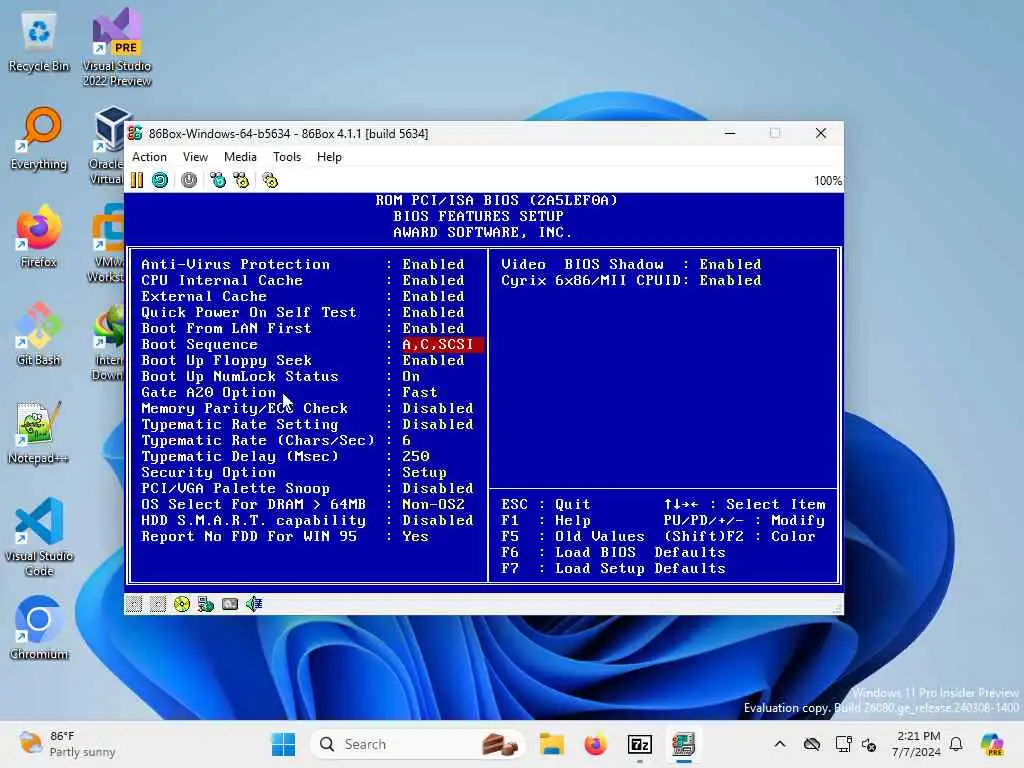Click the teal hard reset toolbar icon
Screen dimensions: 1024x768
point(160,180)
